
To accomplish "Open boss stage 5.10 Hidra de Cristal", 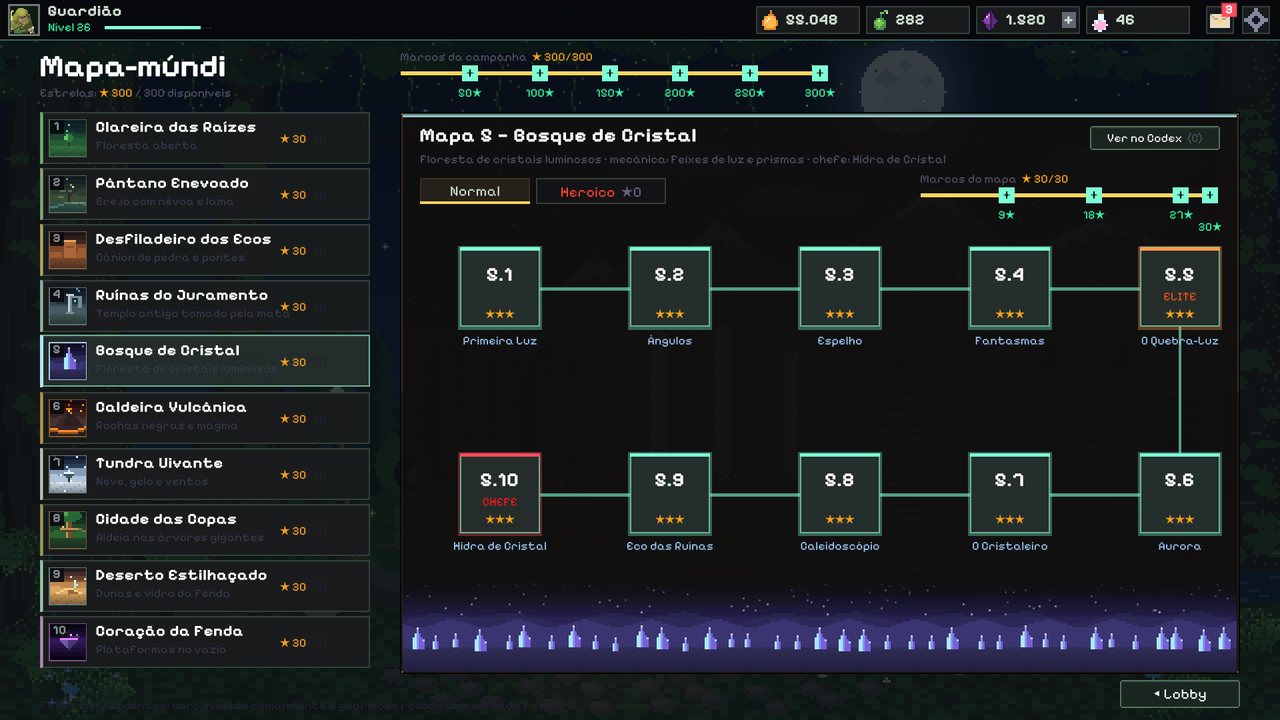I will 500,493.
